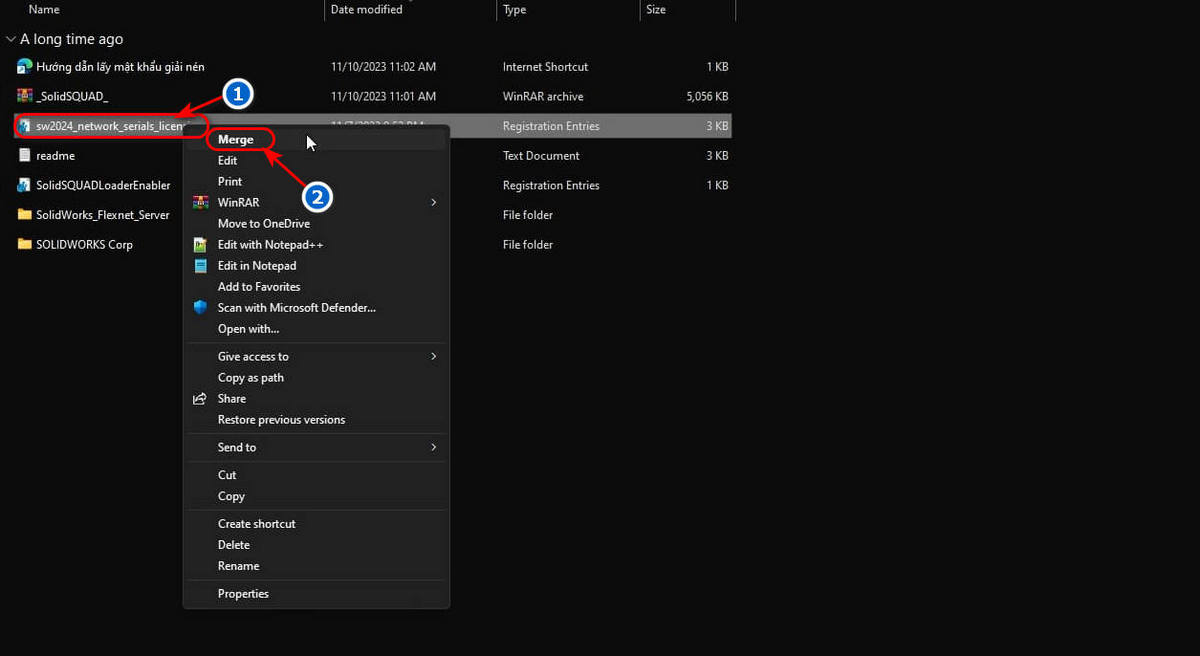This screenshot has width=1200, height=656.
Task: Choose Edit from the context menu
Action: pyautogui.click(x=228, y=161)
